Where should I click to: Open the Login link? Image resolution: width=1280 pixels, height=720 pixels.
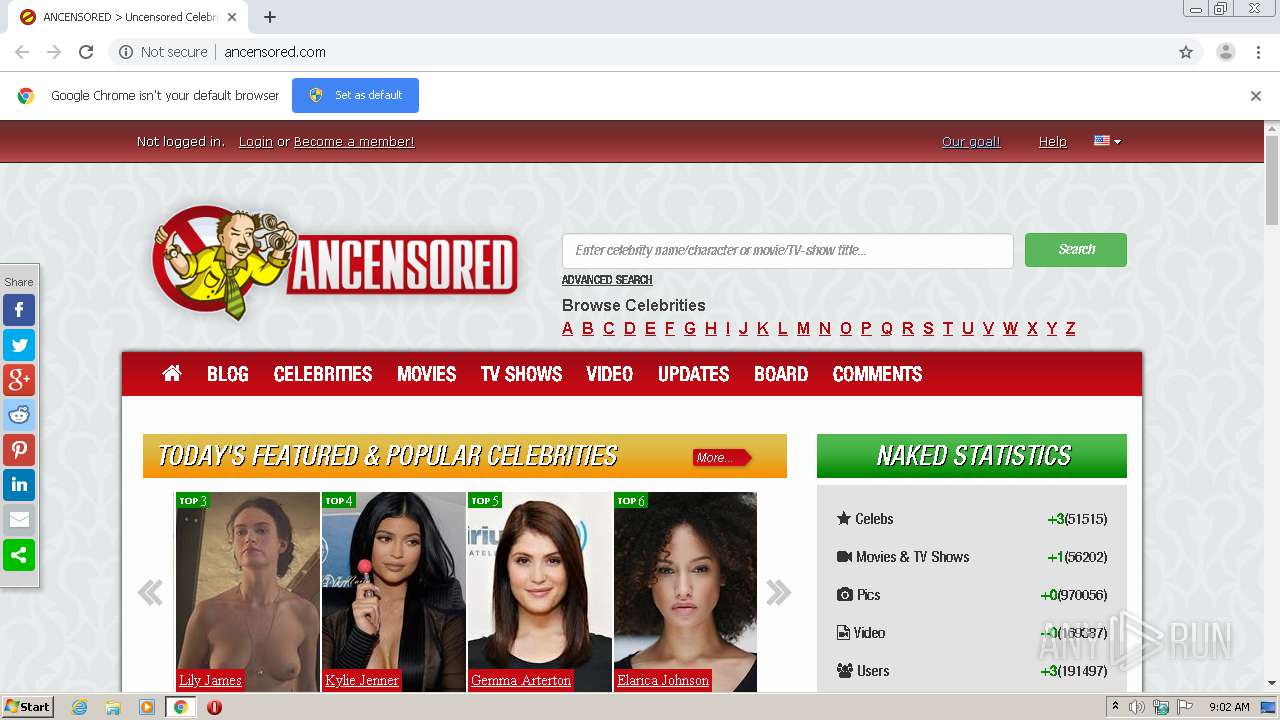pos(256,142)
